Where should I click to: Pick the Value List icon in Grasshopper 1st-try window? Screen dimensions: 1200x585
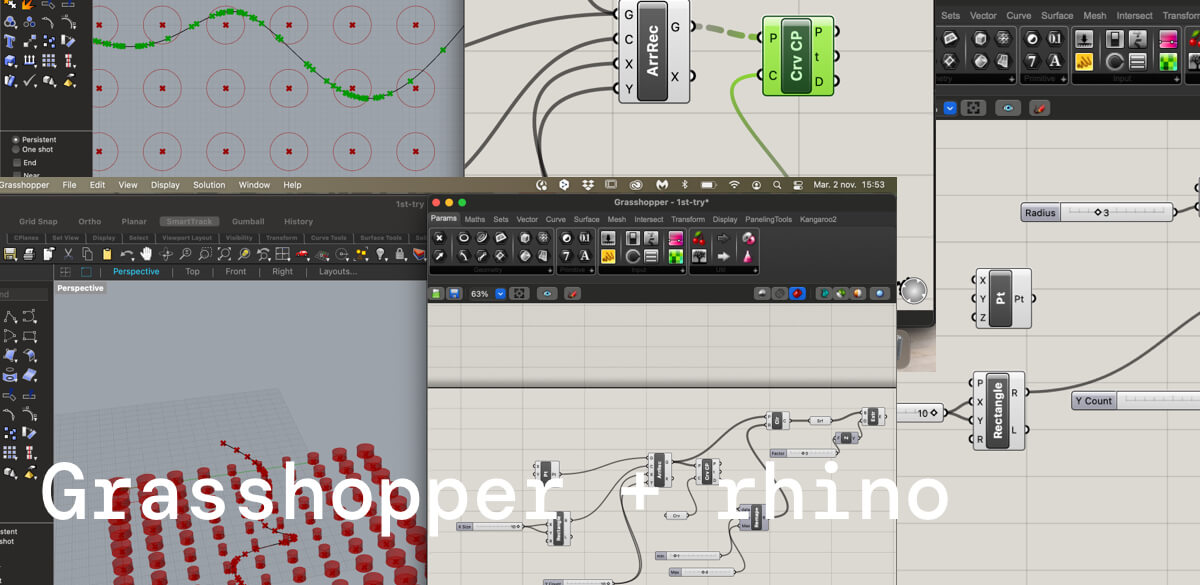point(650,256)
